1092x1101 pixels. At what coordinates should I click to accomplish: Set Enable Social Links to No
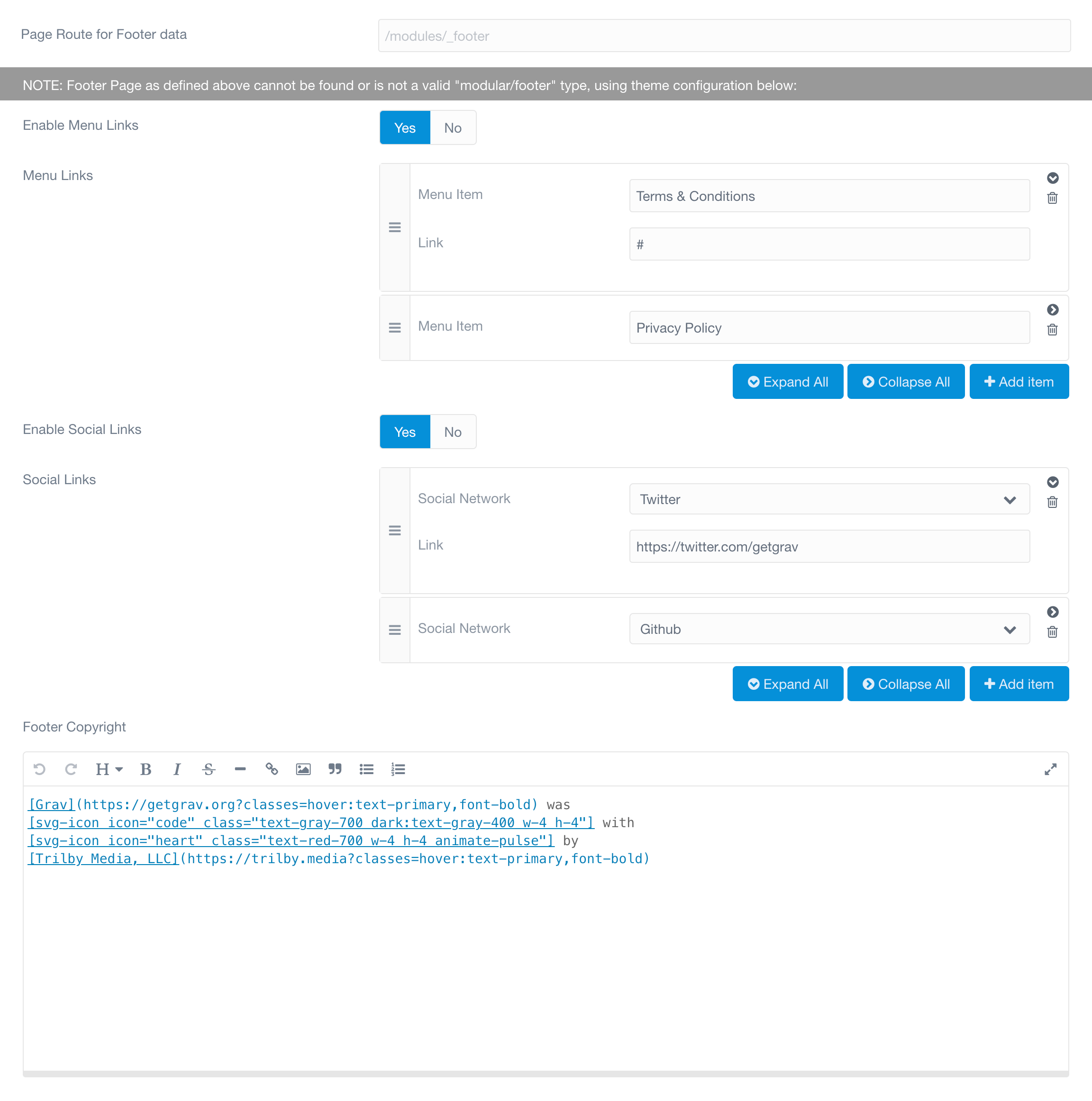tap(453, 432)
